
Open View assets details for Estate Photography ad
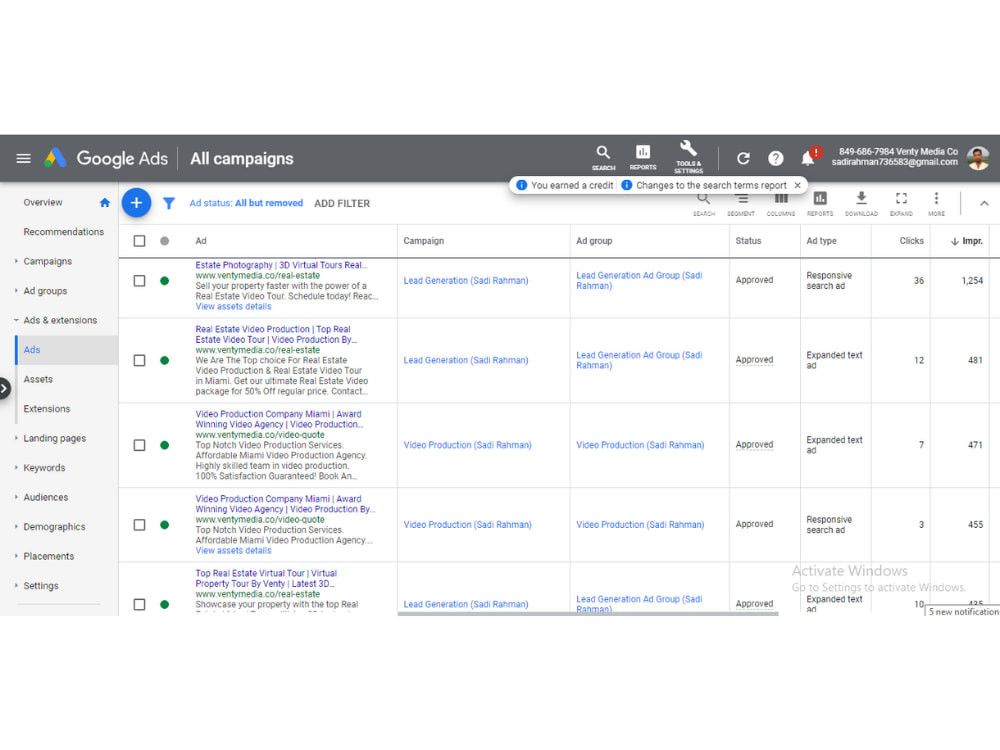click(x=233, y=307)
